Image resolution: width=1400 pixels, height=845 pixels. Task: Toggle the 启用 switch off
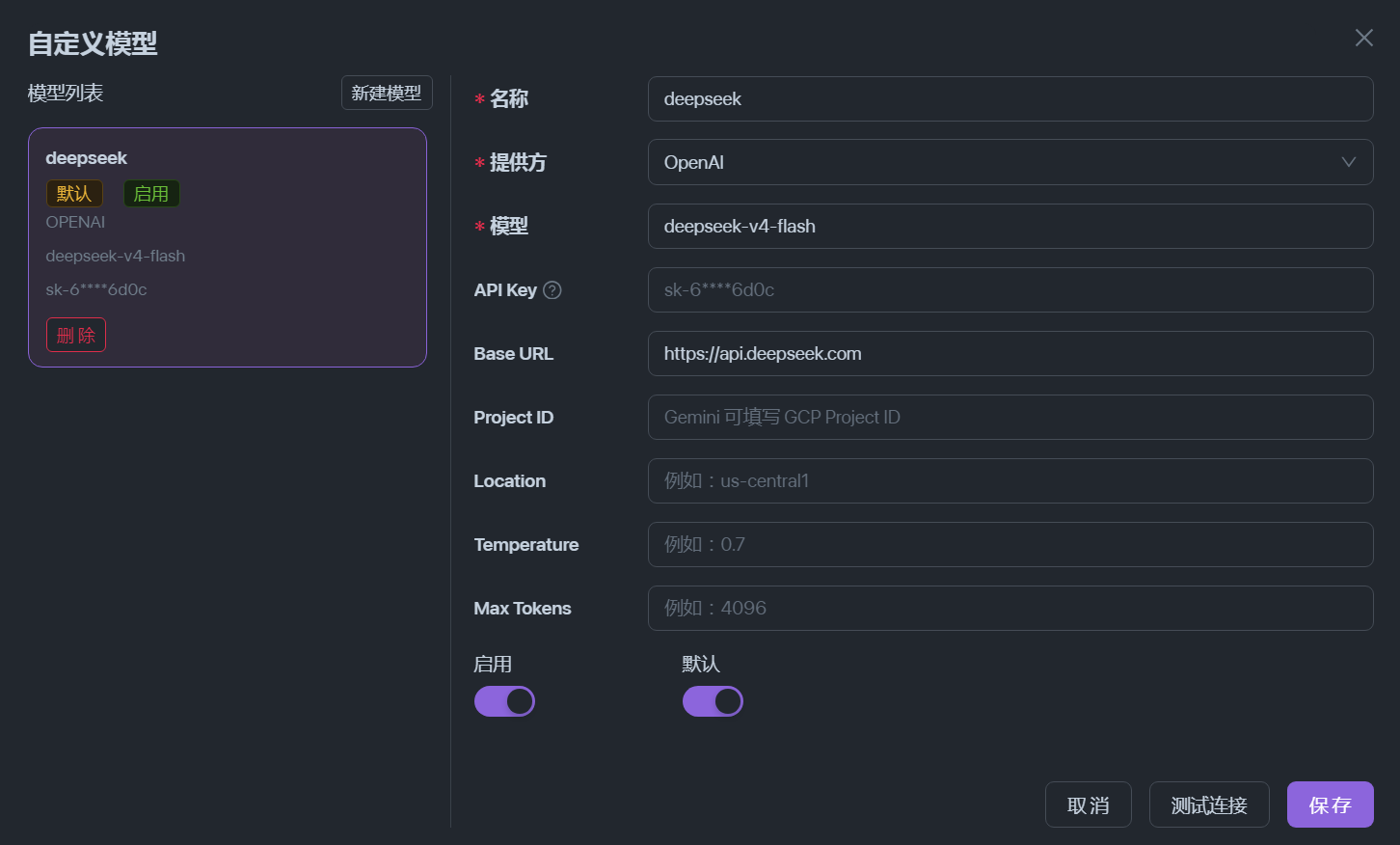504,701
